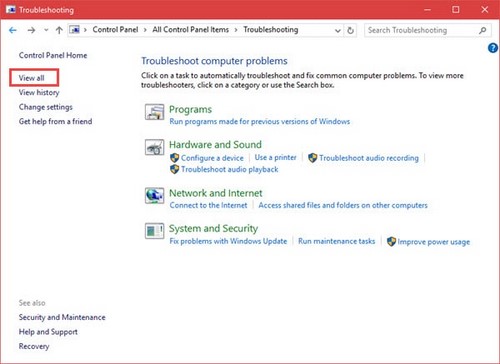Image resolution: width=500 pixels, height=364 pixels.
Task: Click shield icon beside Troubleshoot audio playback
Action: coord(175,169)
